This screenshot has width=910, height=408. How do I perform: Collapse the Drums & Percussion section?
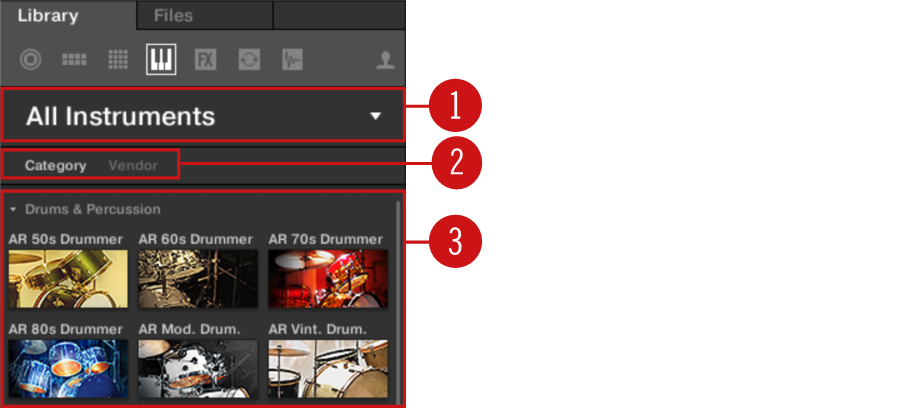[x=13, y=210]
